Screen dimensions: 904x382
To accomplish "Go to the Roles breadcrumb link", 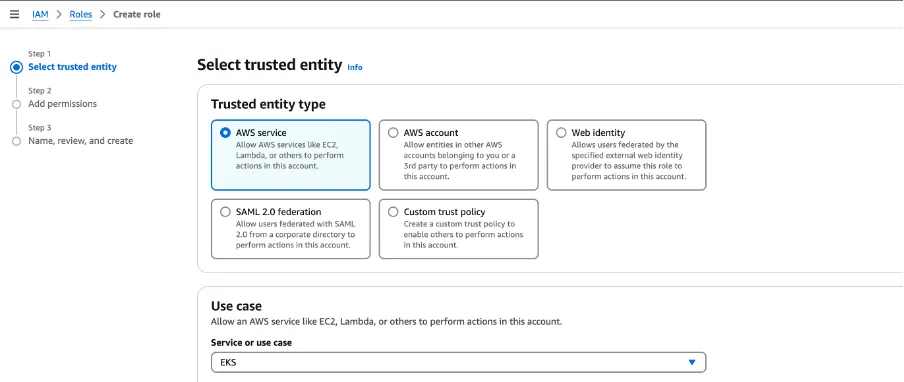I will tap(81, 14).
